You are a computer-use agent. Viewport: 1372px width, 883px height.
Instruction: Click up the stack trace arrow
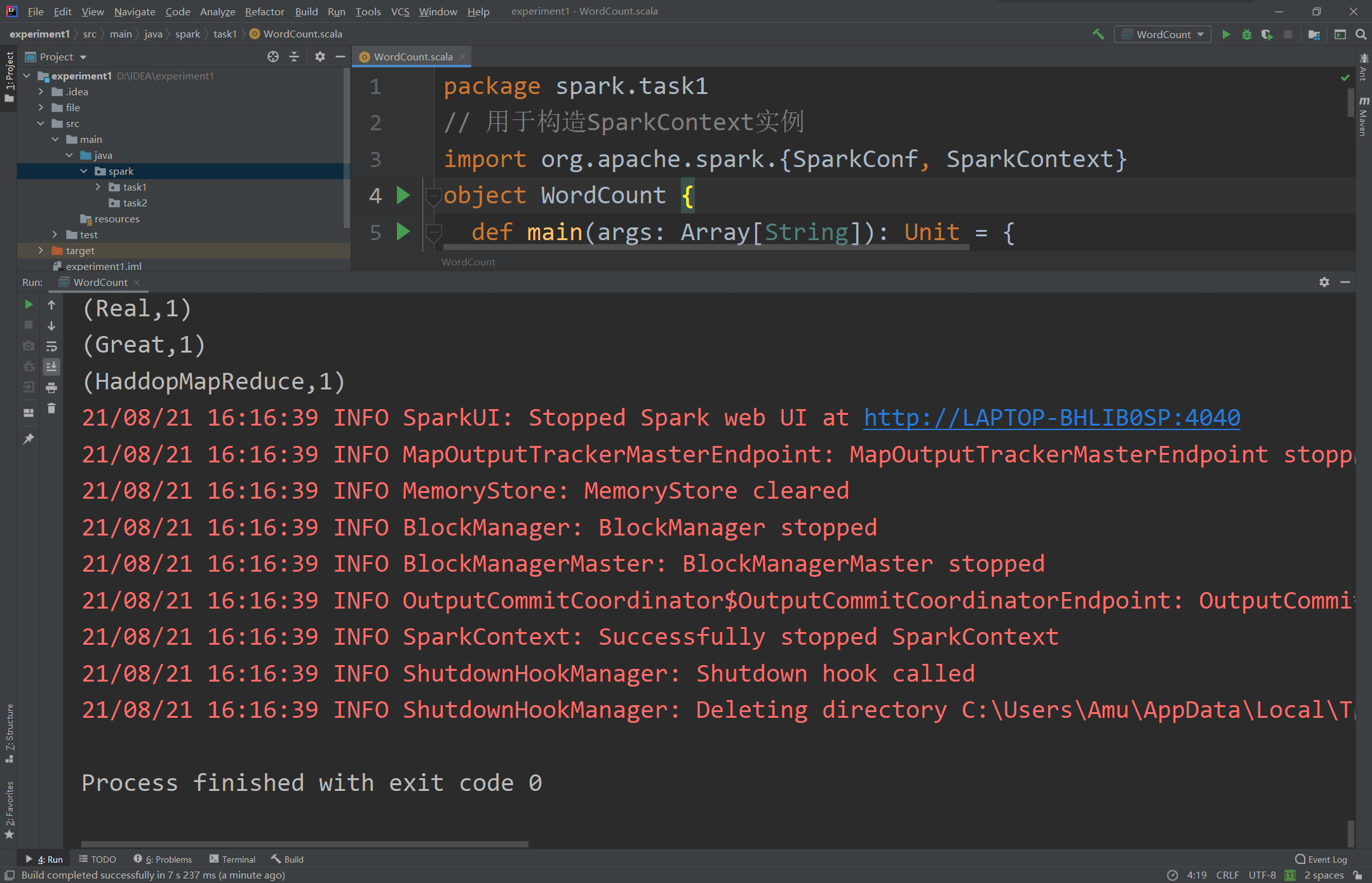51,305
